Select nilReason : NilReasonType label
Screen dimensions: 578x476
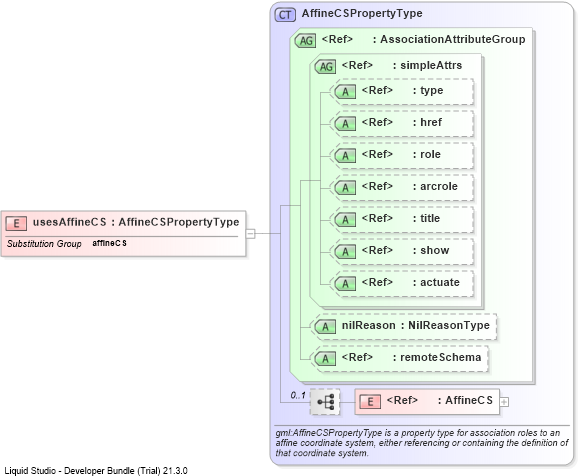(x=415, y=325)
